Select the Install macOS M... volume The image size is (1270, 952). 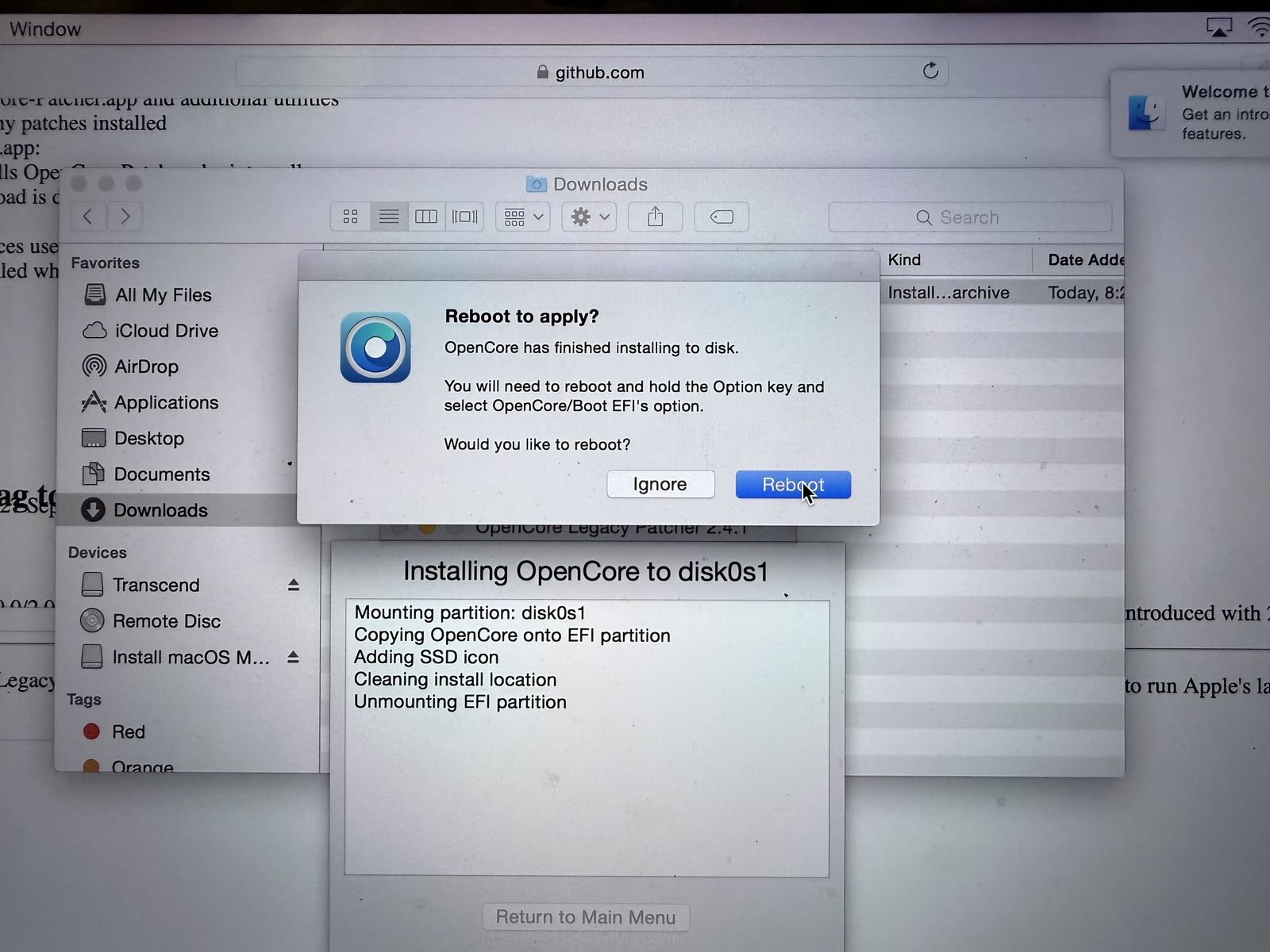[175, 657]
